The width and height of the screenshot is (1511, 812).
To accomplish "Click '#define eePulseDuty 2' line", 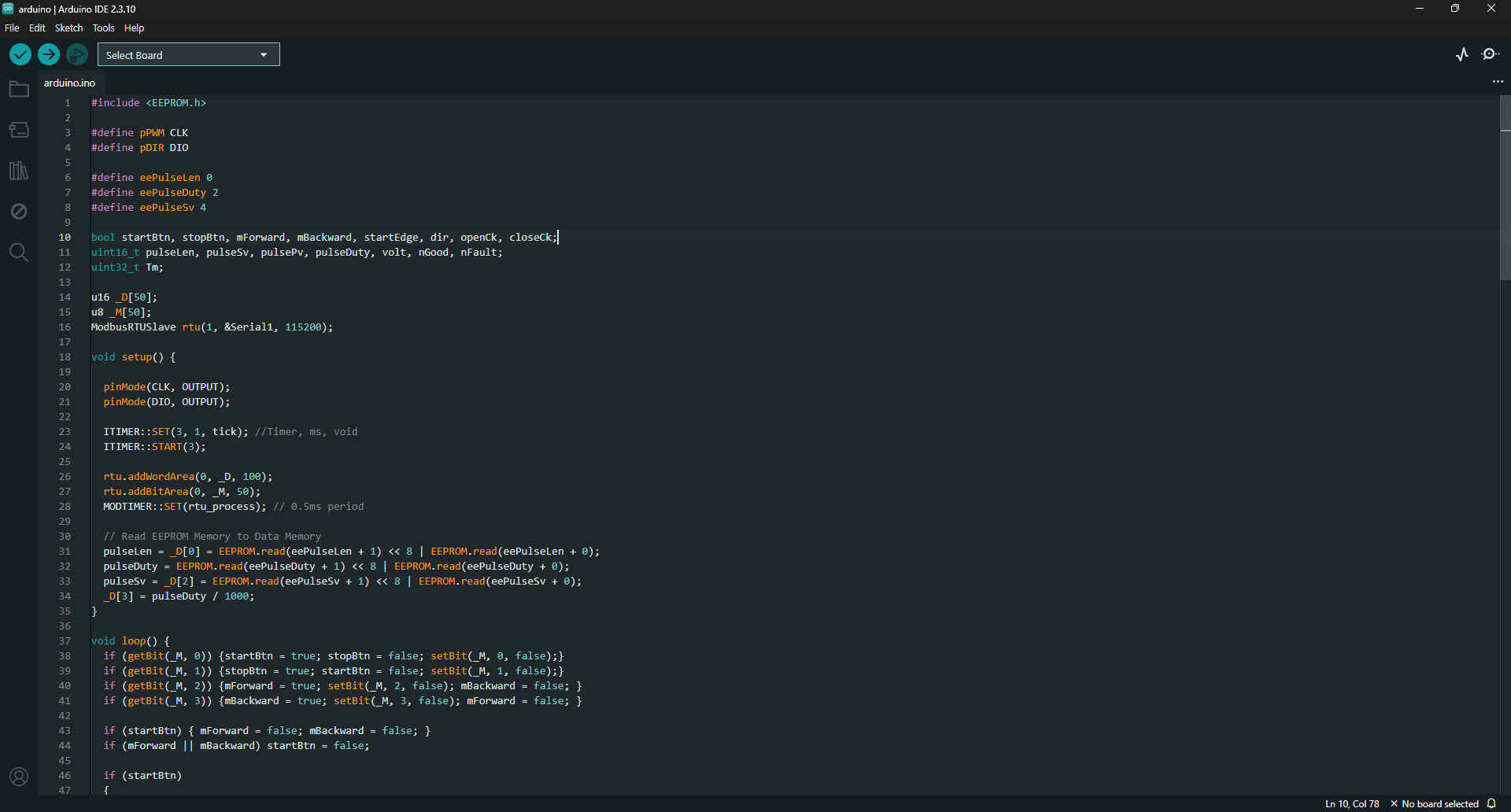I will (x=155, y=193).
